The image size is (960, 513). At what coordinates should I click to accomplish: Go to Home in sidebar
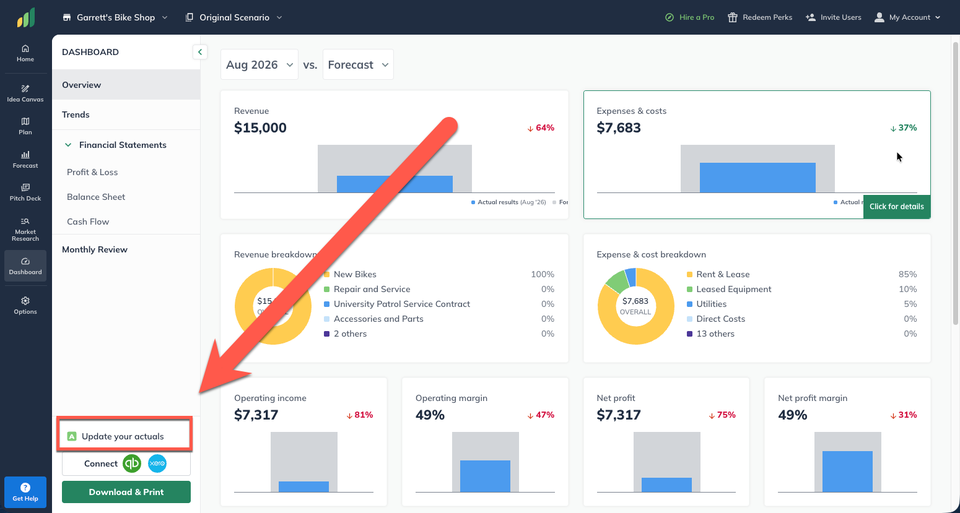25,53
